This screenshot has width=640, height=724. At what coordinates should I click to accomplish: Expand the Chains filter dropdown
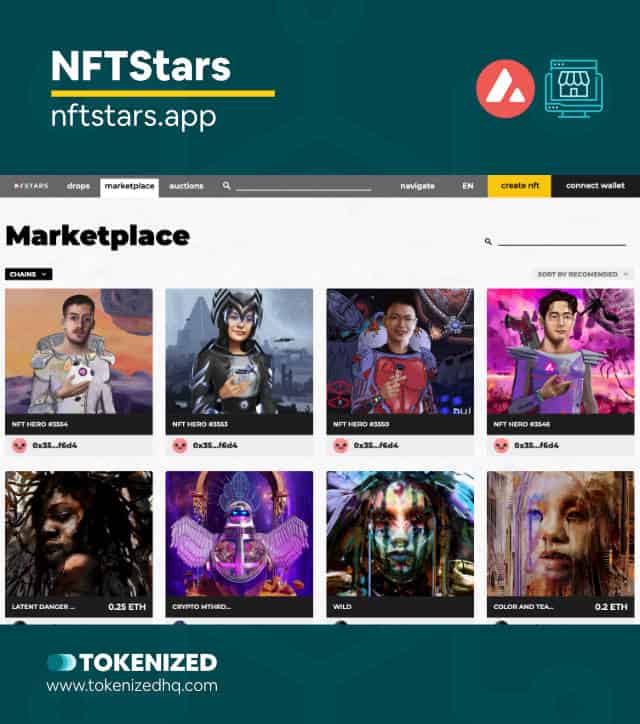pos(29,274)
